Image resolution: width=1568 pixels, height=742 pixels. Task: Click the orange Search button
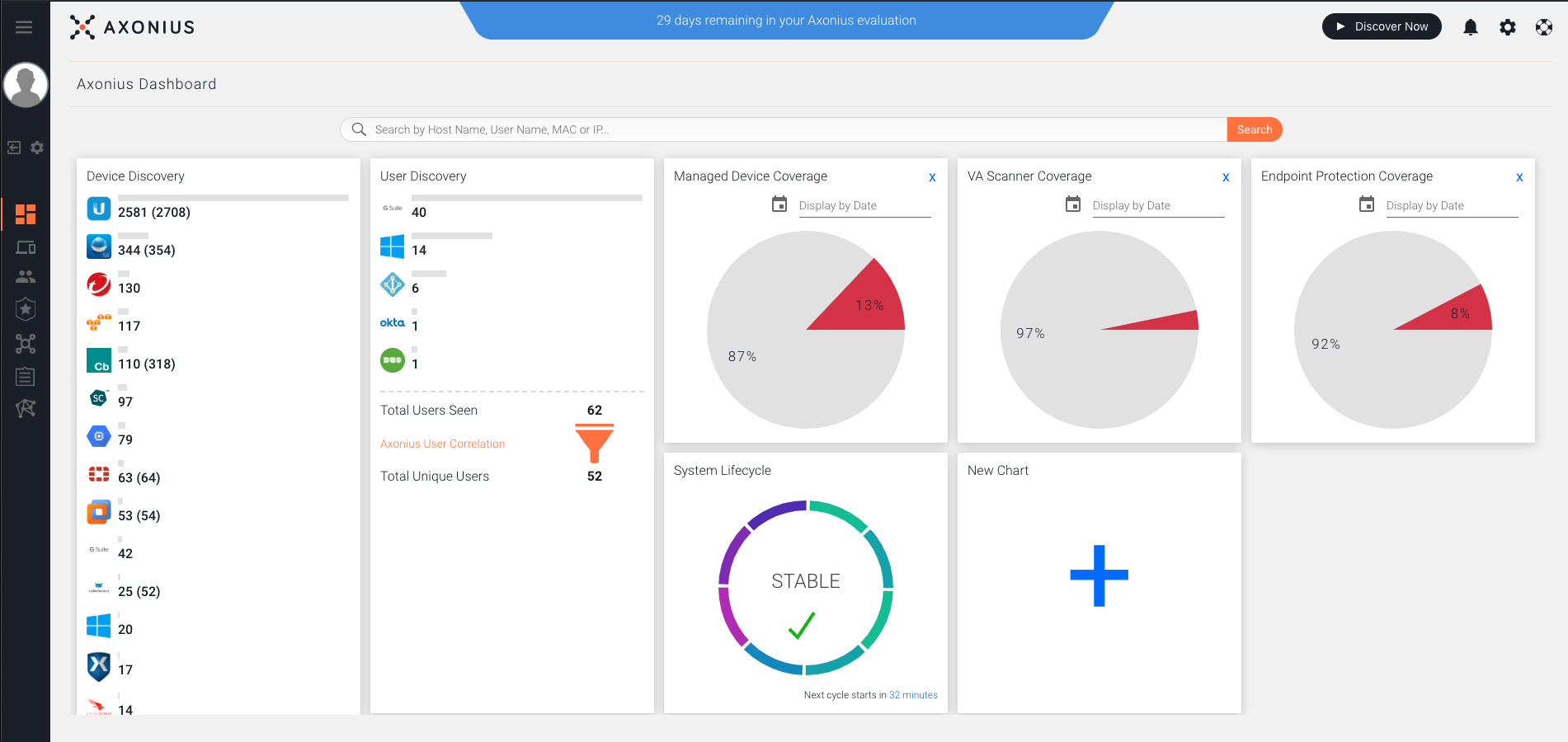1254,129
